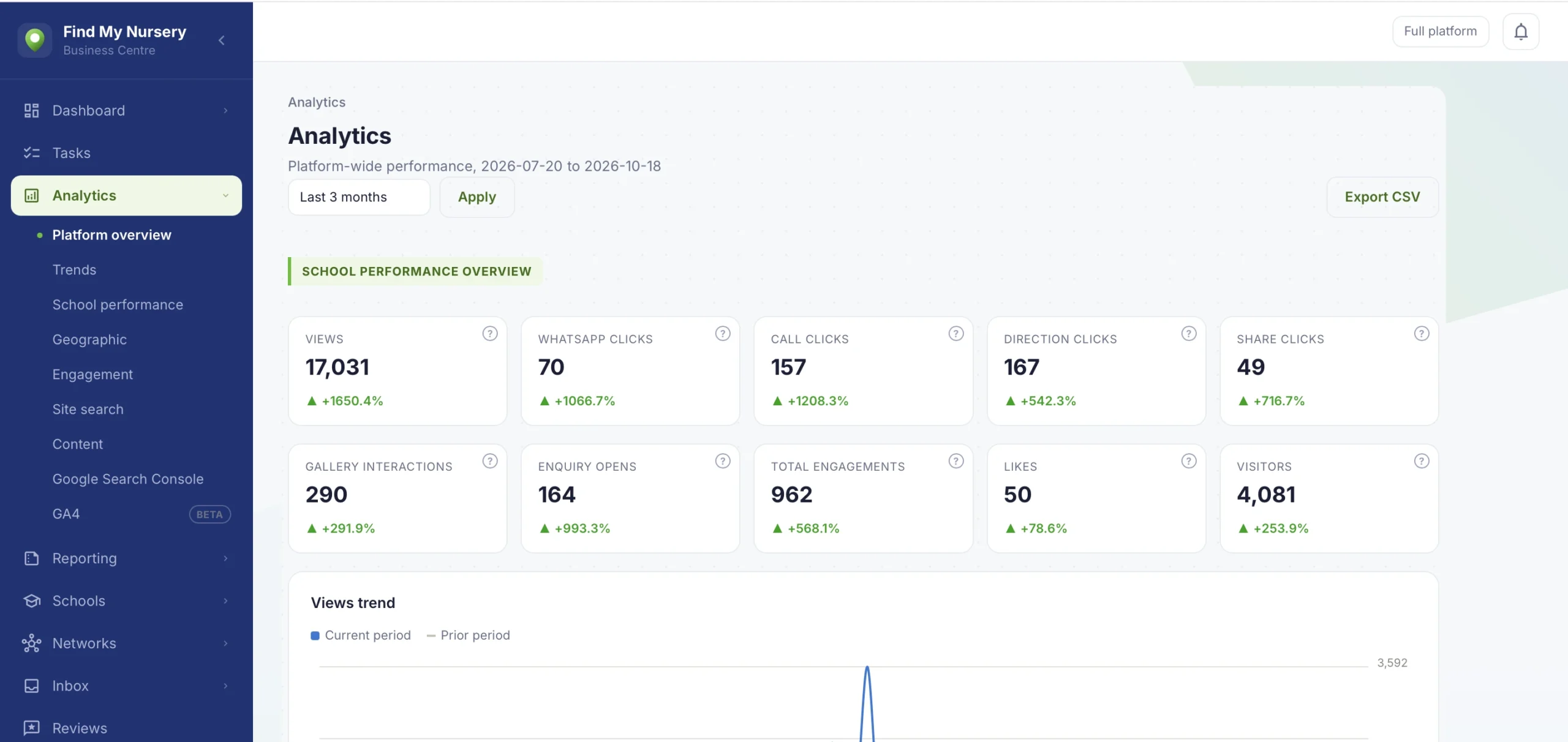This screenshot has height=742, width=1568.
Task: Show help for Share Clicks metric
Action: click(1422, 334)
